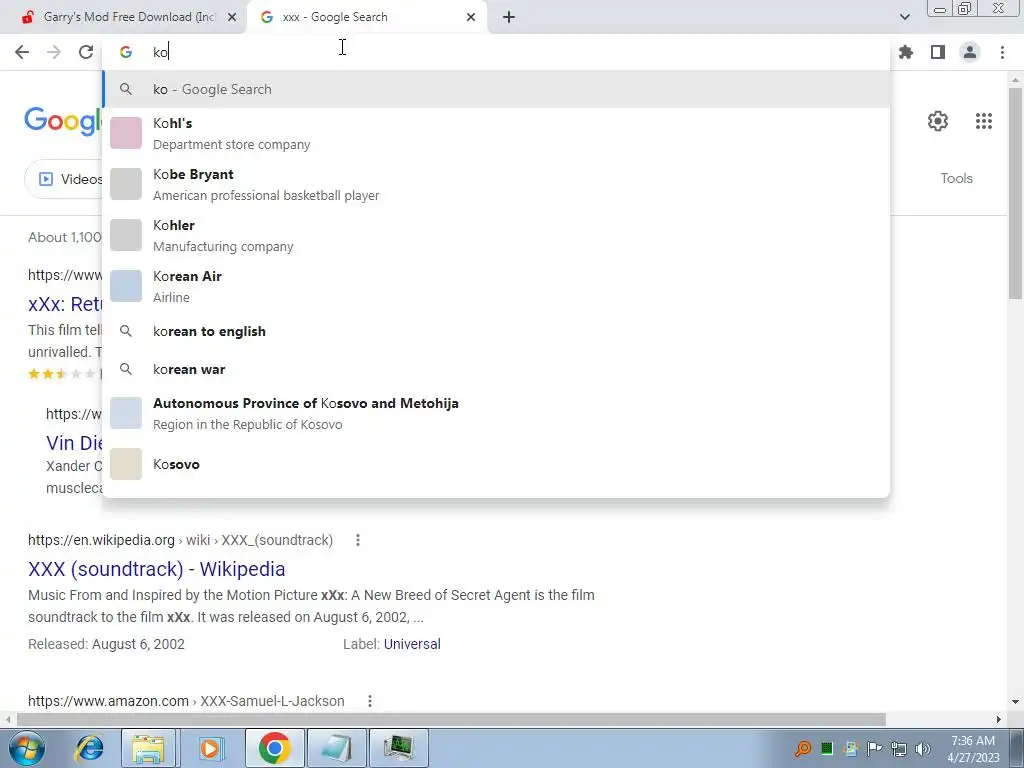
Task: Select the plain Kosovo suggestion
Action: click(496, 464)
